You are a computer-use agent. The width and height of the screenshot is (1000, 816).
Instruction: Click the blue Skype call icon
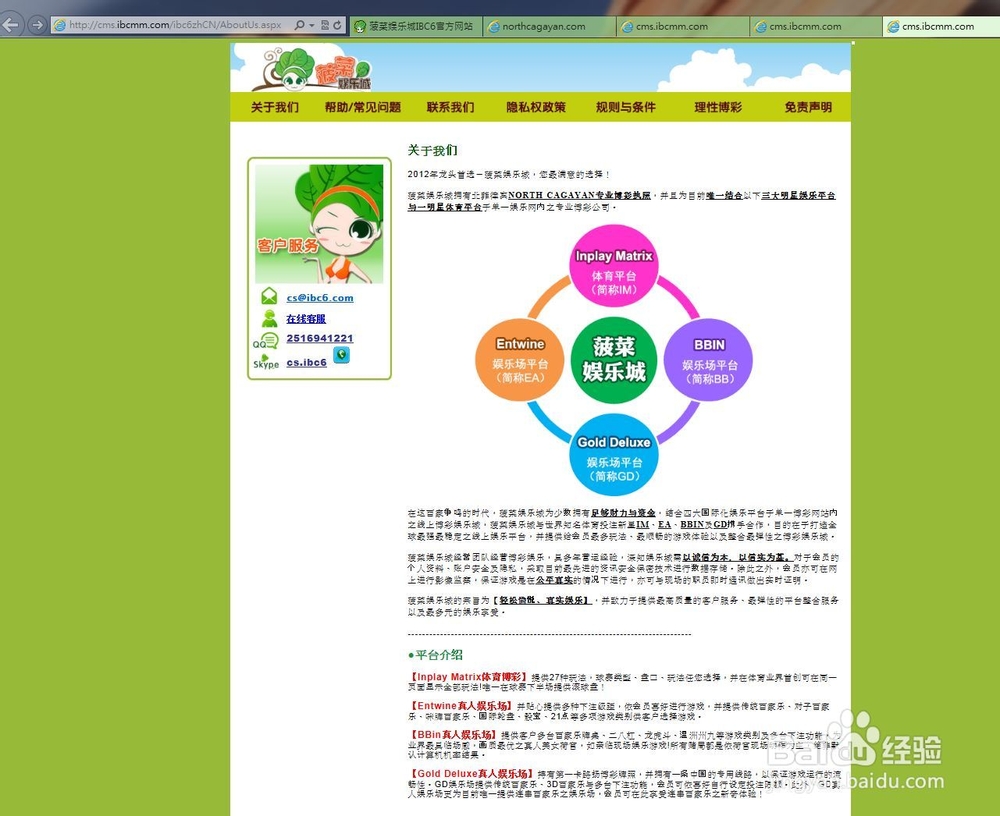coord(342,356)
